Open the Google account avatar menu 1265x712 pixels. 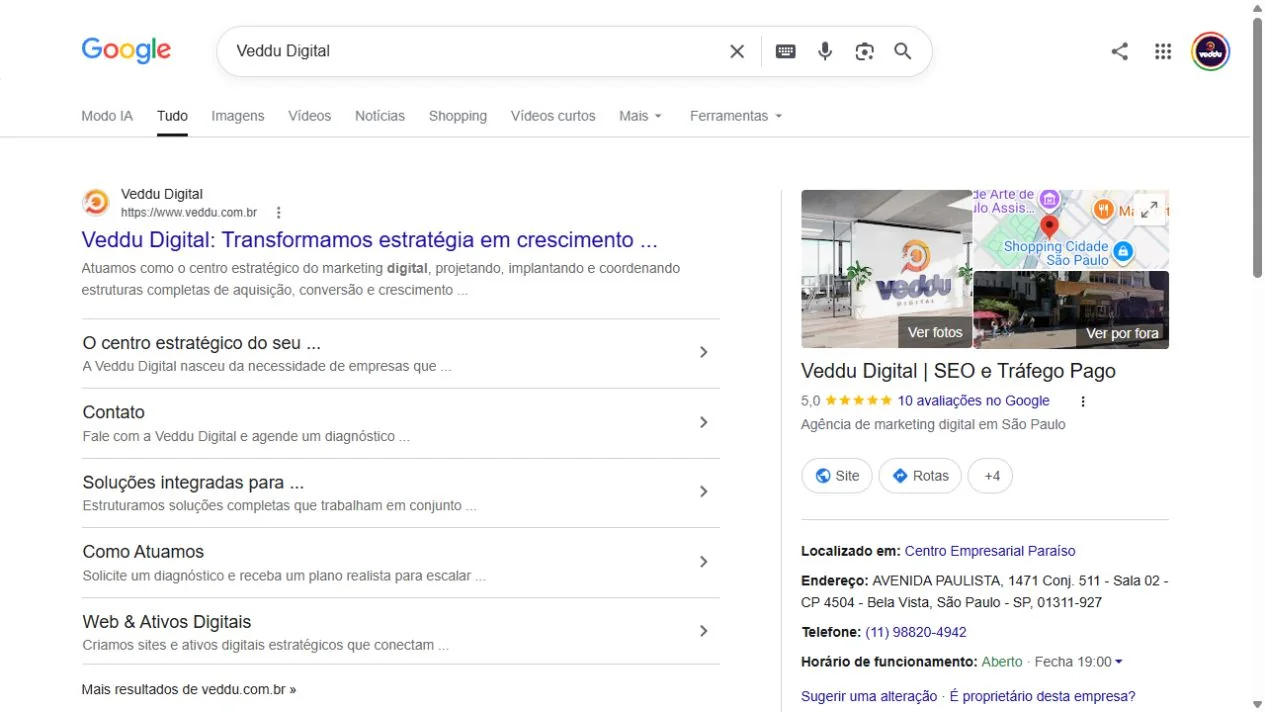[x=1211, y=51]
